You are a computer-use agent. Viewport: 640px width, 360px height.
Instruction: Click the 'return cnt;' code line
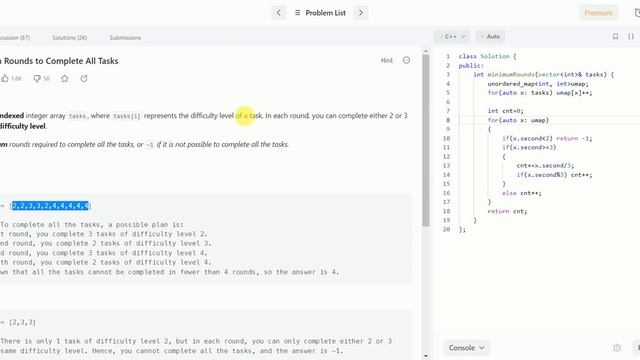[x=507, y=211]
